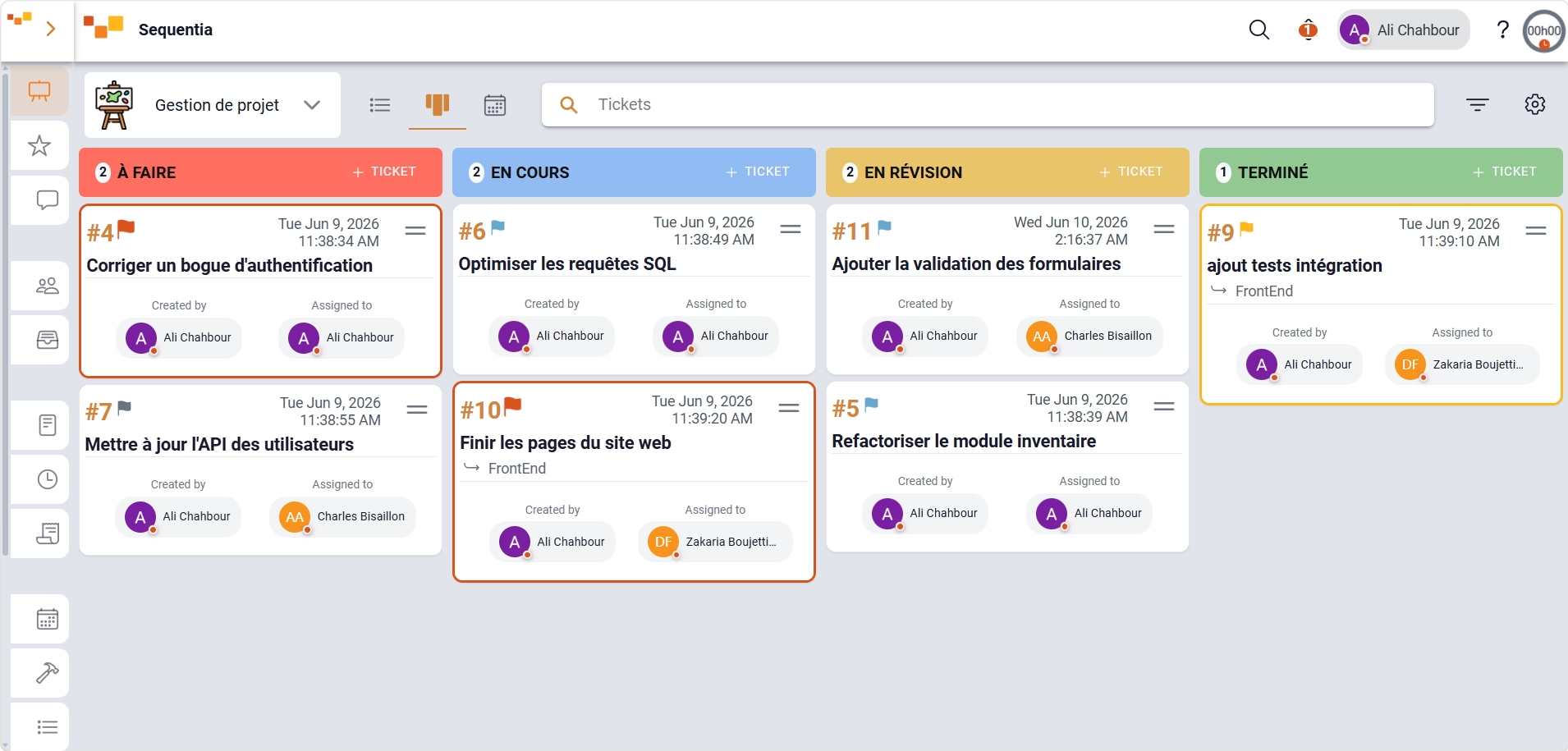This screenshot has height=751, width=1568.
Task: Open ticket Refactoriser le module inventaire
Action: click(964, 441)
